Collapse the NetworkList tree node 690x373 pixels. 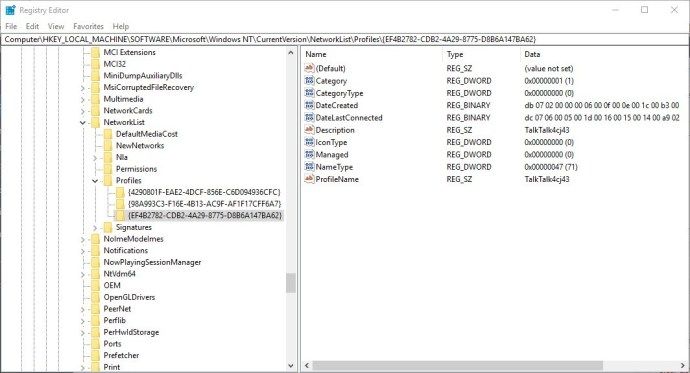[83, 122]
